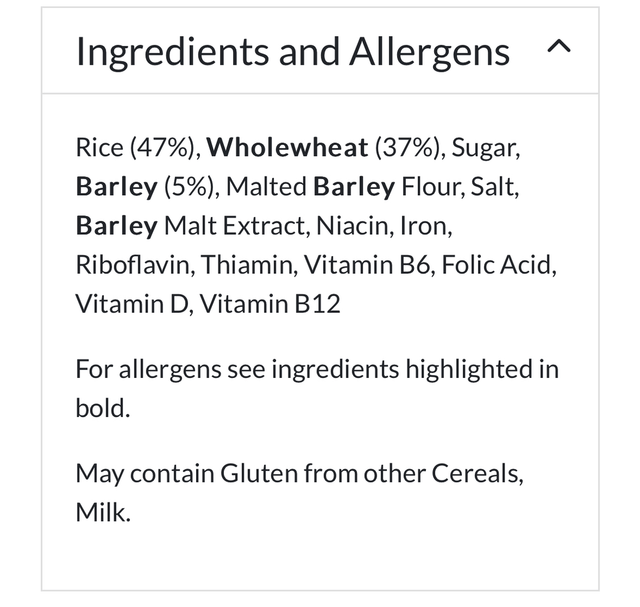Click the bold Wholewheat allergen text
The height and width of the screenshot is (607, 640).
(x=288, y=149)
